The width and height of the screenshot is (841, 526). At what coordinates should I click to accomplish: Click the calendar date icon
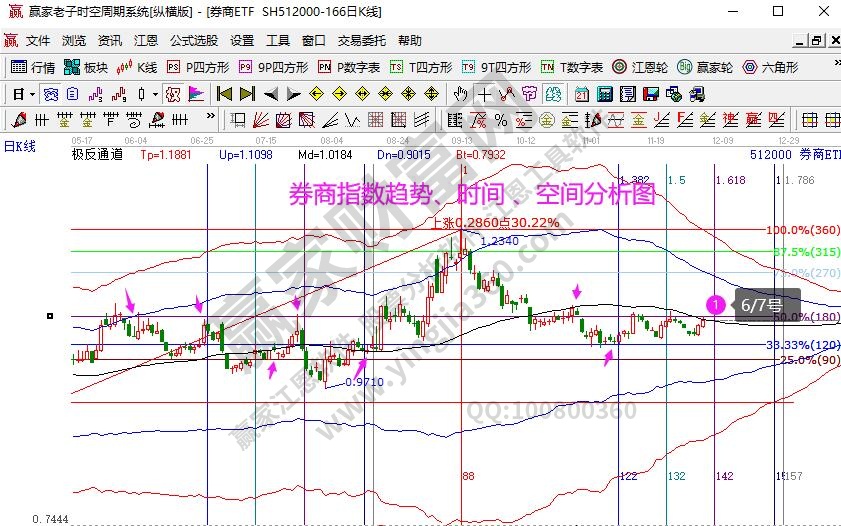(581, 94)
